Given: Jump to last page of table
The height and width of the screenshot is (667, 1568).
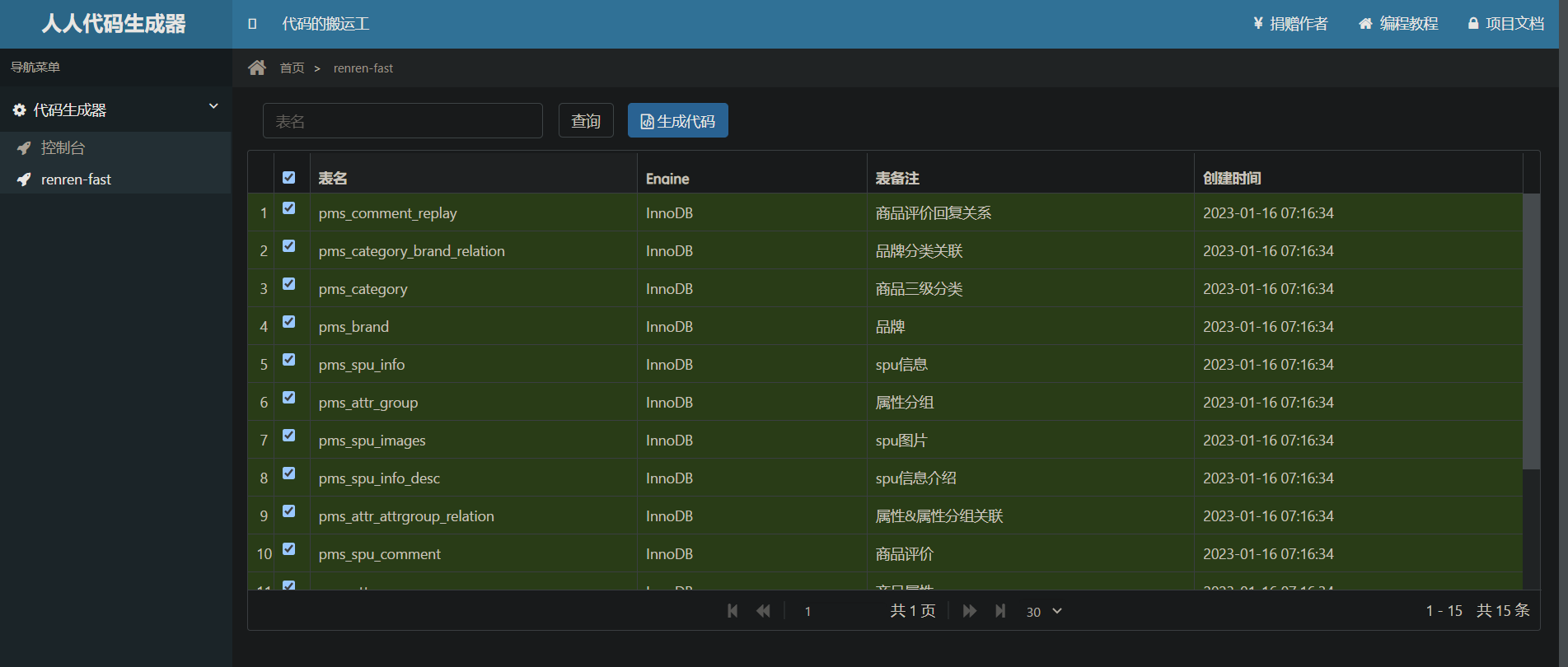Looking at the screenshot, I should (1000, 611).
